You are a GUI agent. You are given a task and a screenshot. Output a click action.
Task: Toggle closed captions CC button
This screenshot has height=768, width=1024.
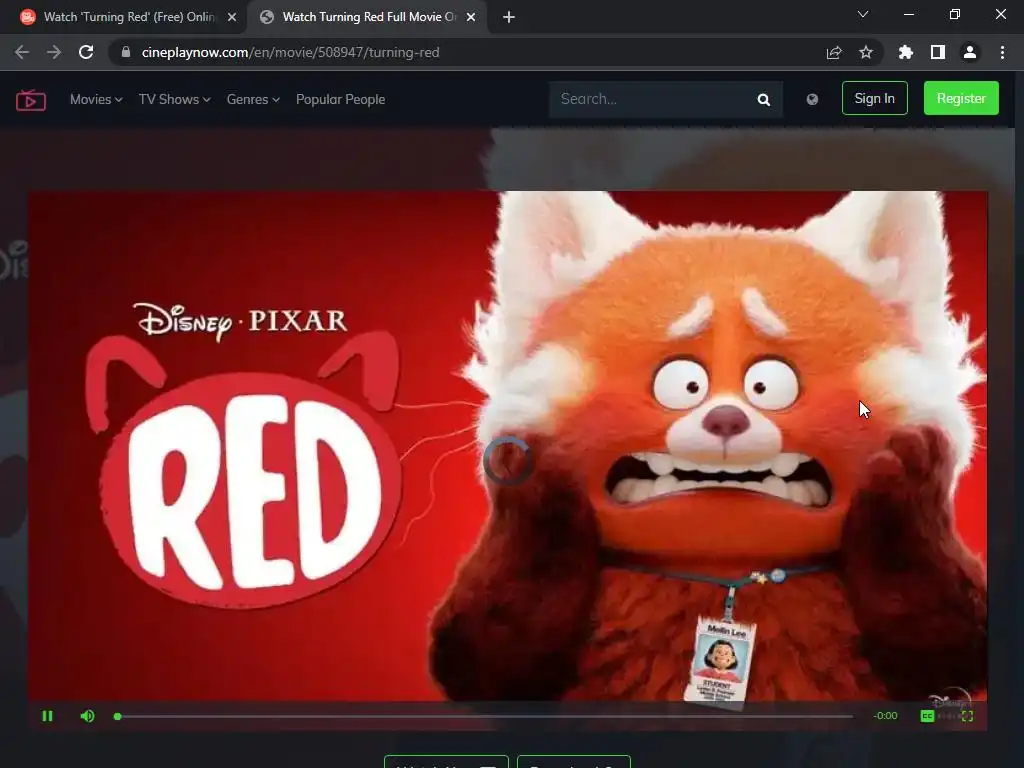(927, 716)
